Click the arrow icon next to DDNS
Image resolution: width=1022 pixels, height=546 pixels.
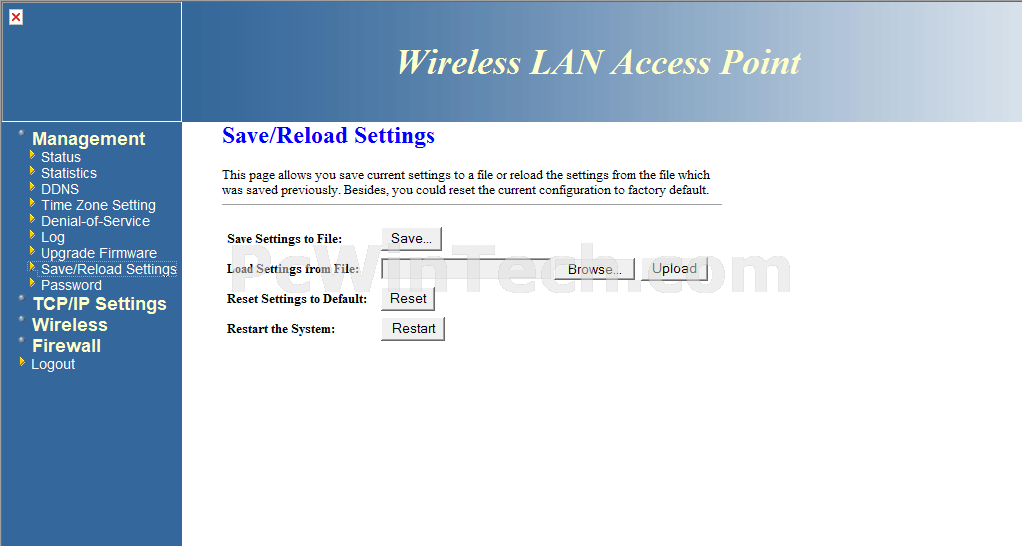click(32, 187)
